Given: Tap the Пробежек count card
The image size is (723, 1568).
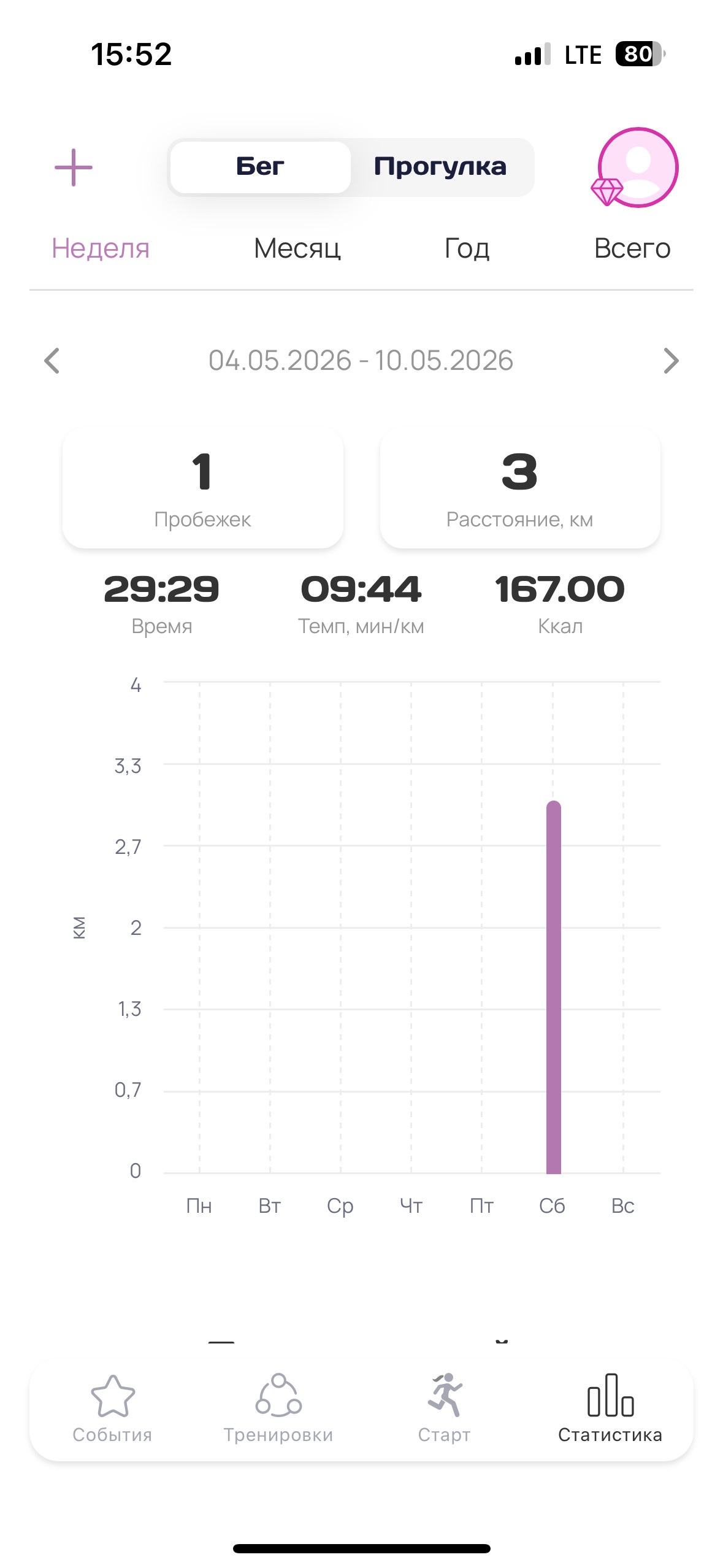Looking at the screenshot, I should (203, 488).
